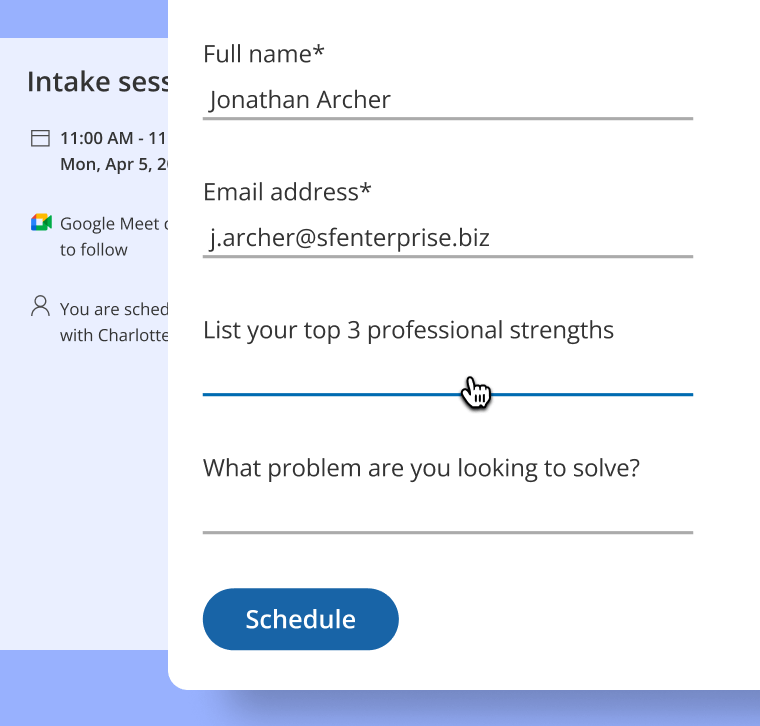The height and width of the screenshot is (726, 760).
Task: Click the 11:00 AM session time text
Action: point(112,138)
